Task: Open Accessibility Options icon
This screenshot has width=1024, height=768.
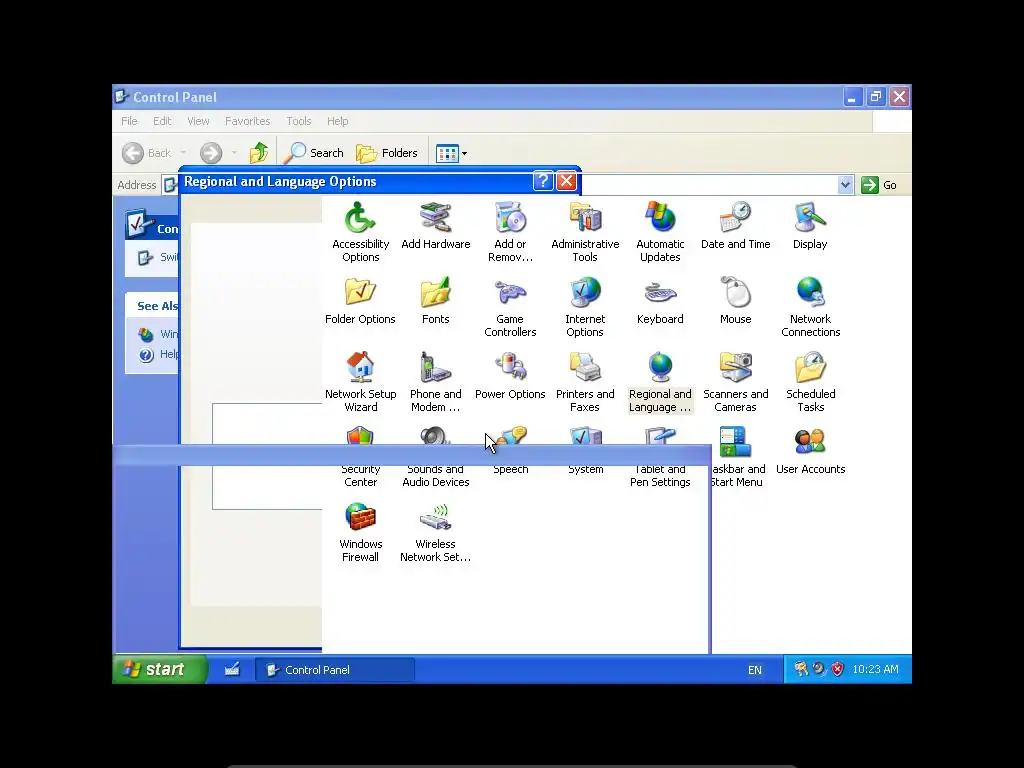Action: point(360,231)
